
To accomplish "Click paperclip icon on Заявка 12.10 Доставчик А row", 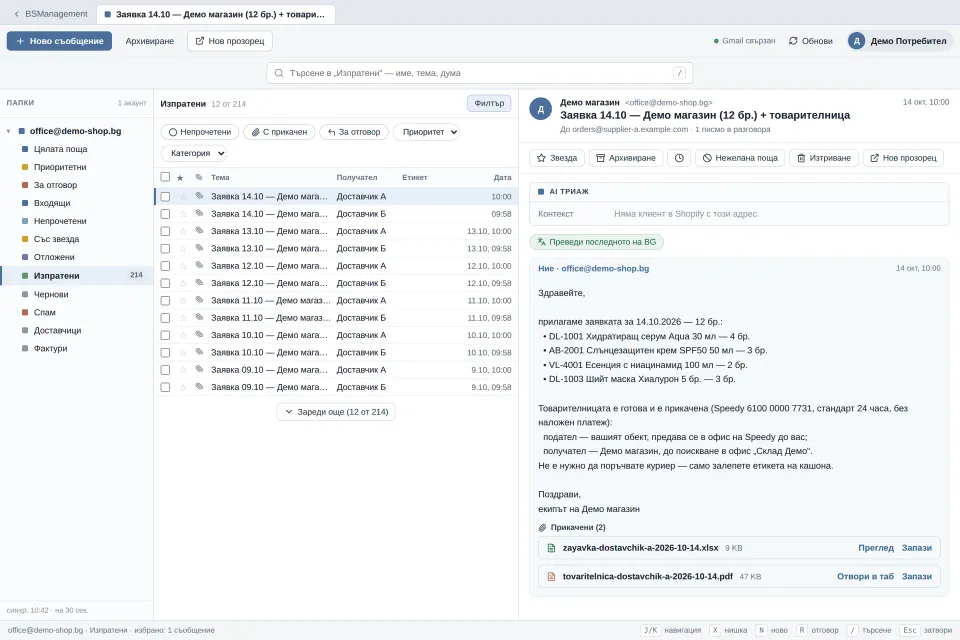I will (199, 265).
